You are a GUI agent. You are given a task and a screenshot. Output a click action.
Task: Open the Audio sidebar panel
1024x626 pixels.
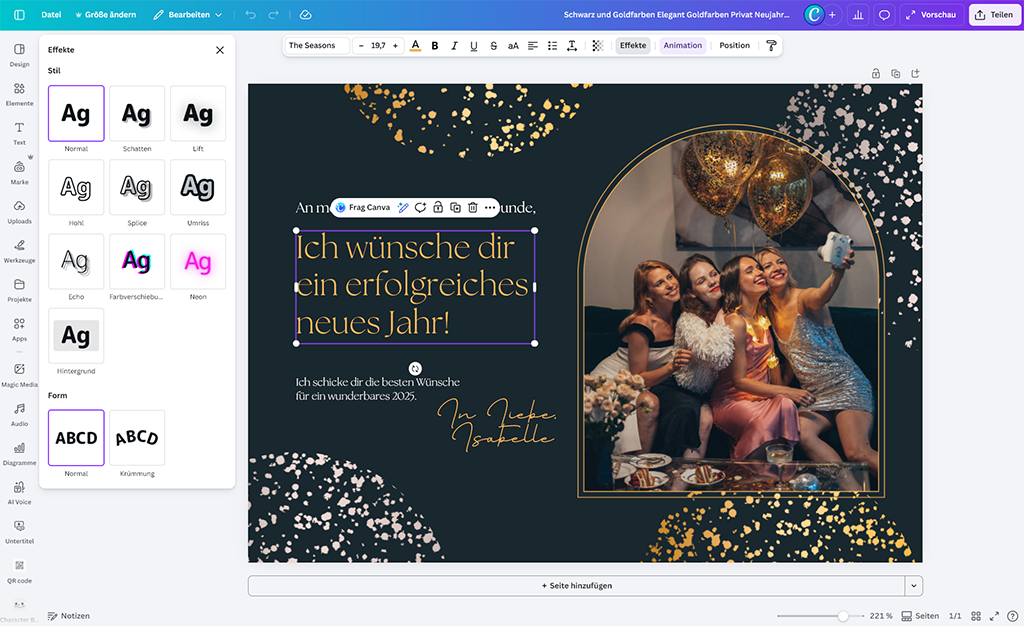pyautogui.click(x=20, y=414)
